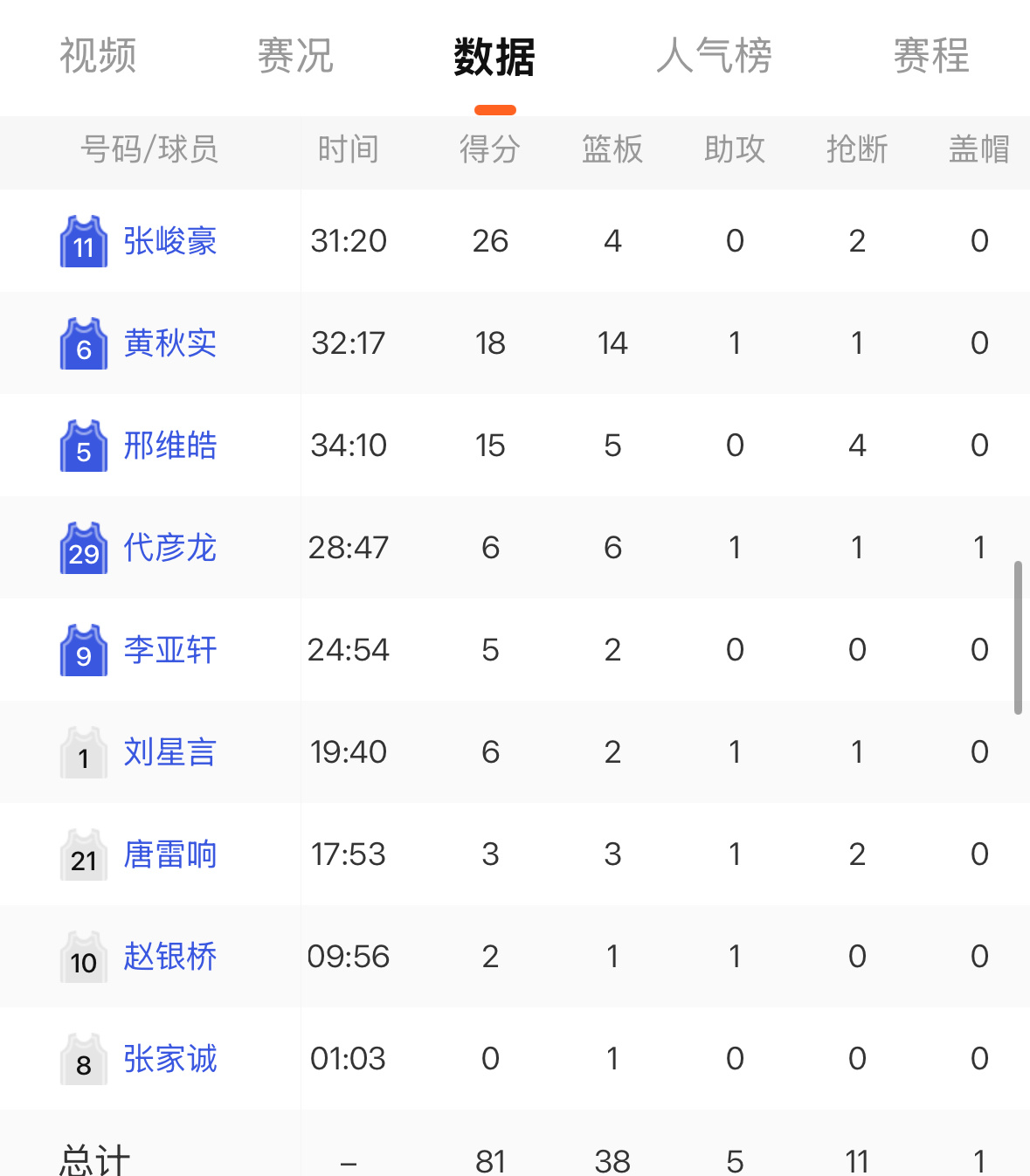Open player 张峻豪 profile
This screenshot has width=1030, height=1176.
(170, 241)
